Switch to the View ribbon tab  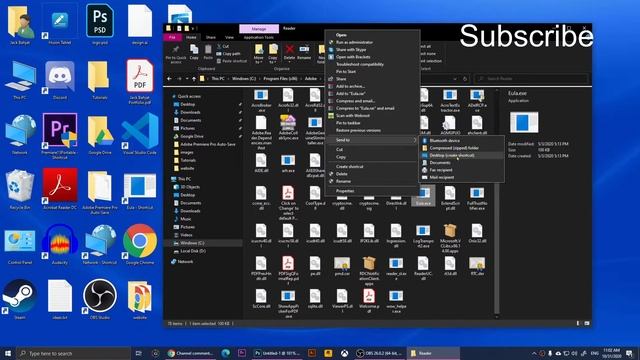229,37
